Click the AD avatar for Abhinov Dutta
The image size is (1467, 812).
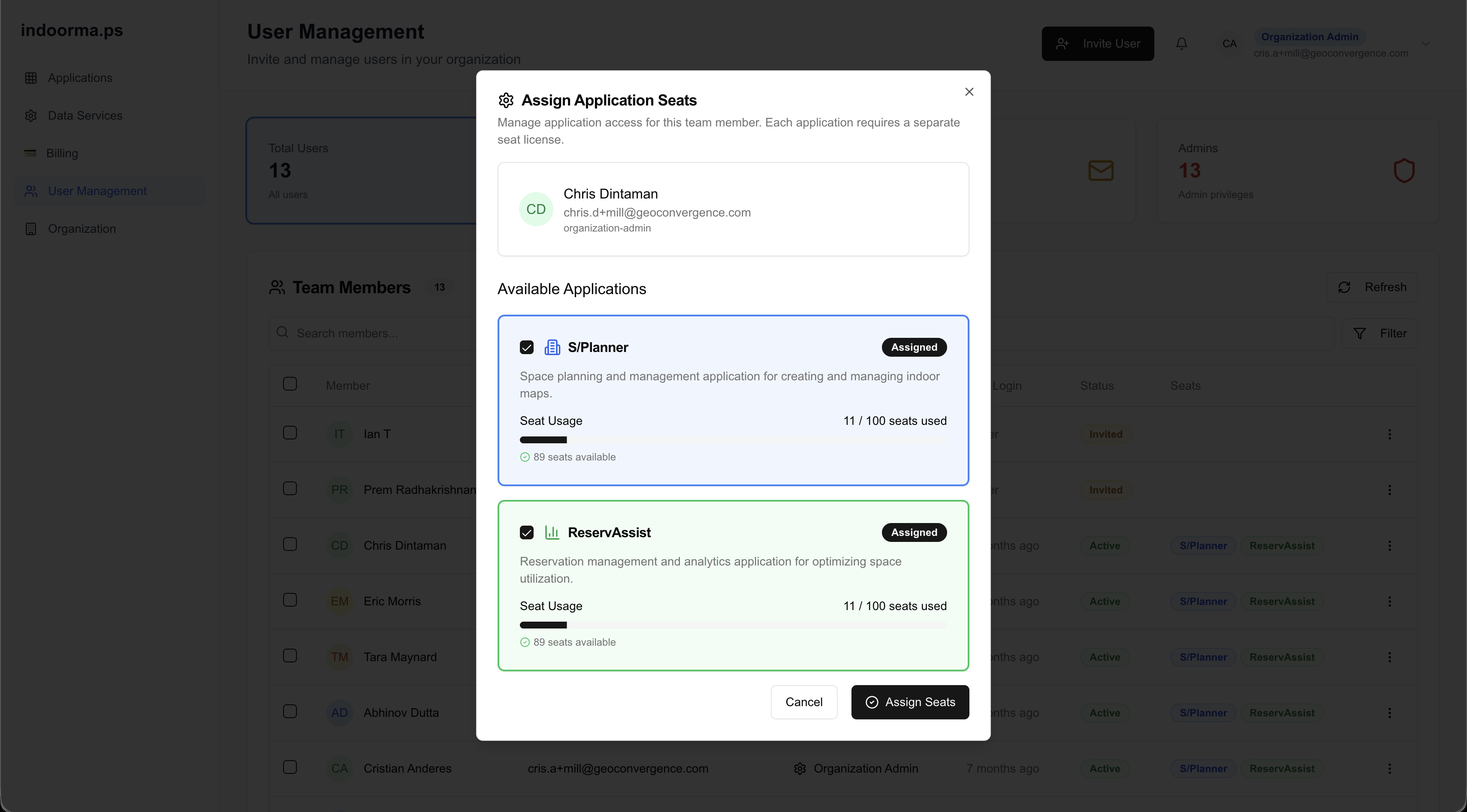(339, 713)
